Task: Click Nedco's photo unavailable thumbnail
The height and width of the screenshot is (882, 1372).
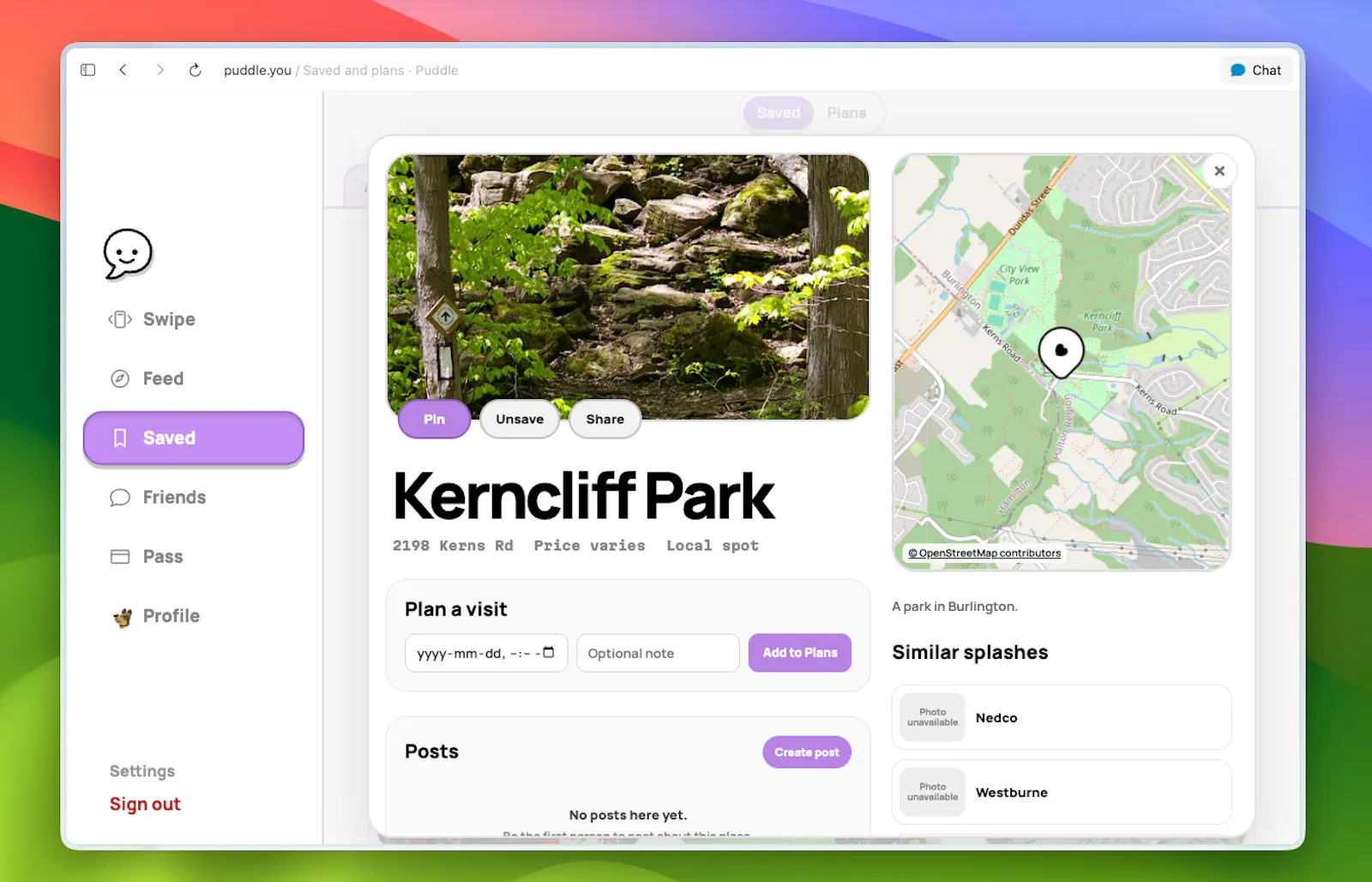Action: 933,718
